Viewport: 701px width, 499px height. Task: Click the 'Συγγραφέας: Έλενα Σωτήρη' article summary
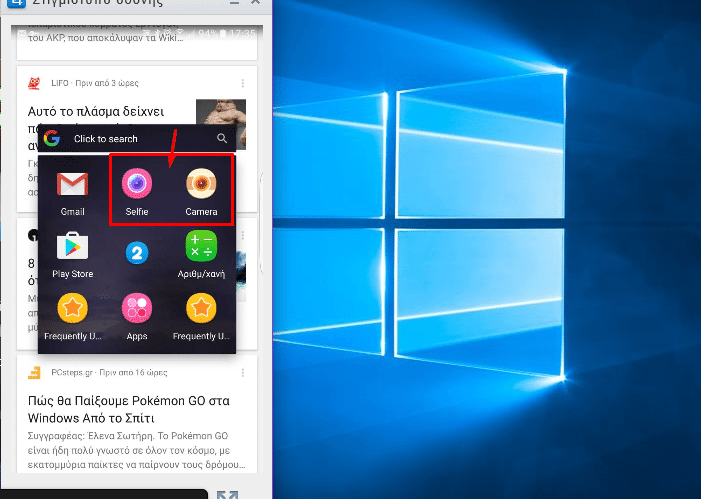click(x=136, y=450)
